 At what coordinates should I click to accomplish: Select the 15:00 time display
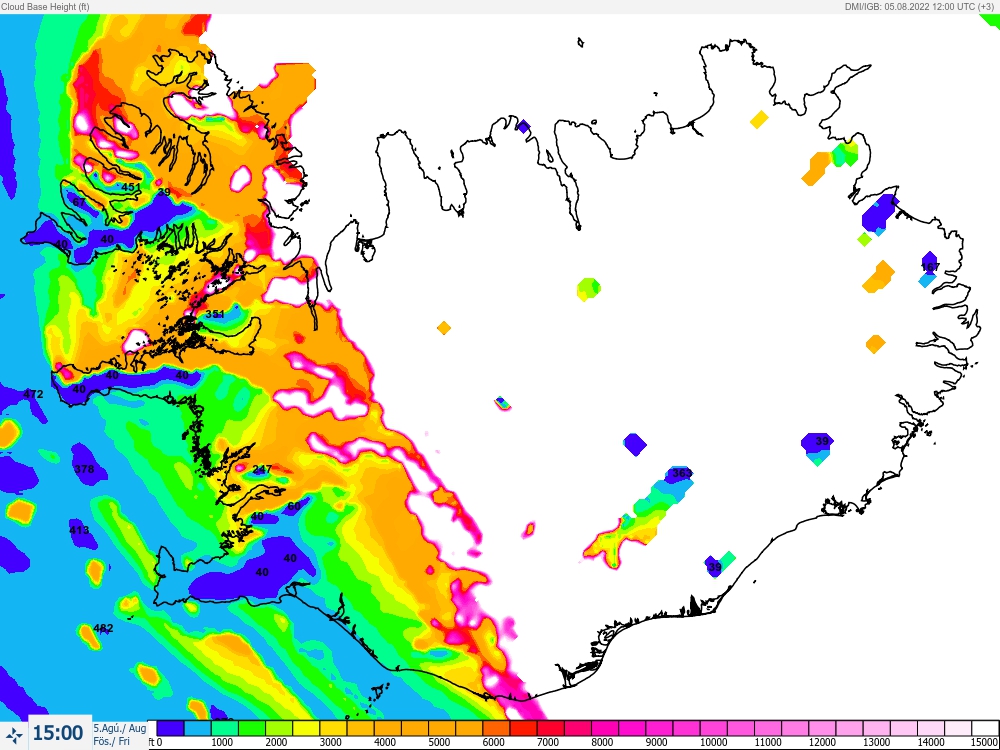click(57, 733)
